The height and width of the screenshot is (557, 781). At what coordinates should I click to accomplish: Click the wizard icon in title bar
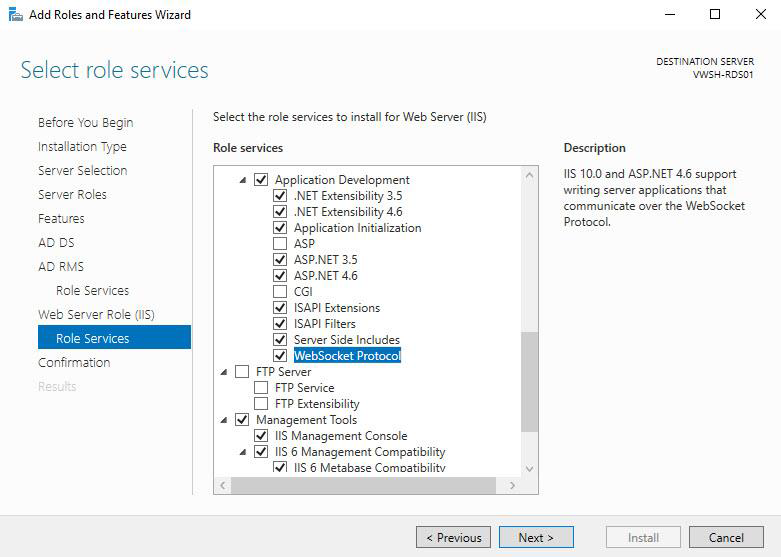[x=15, y=14]
